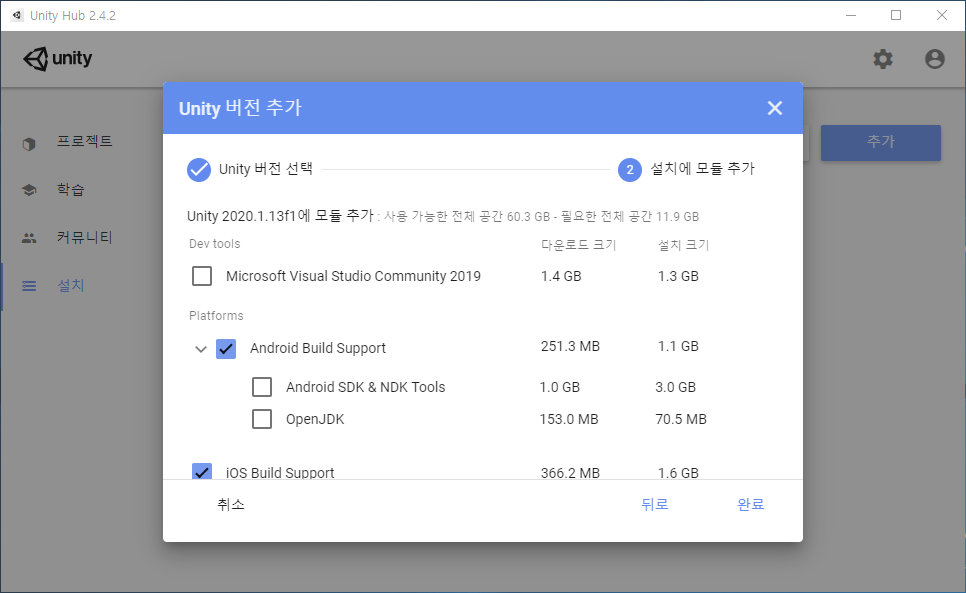Image resolution: width=966 pixels, height=593 pixels.
Task: Click the 설치에 모듈 추가 step label
Action: pyautogui.click(x=702, y=169)
